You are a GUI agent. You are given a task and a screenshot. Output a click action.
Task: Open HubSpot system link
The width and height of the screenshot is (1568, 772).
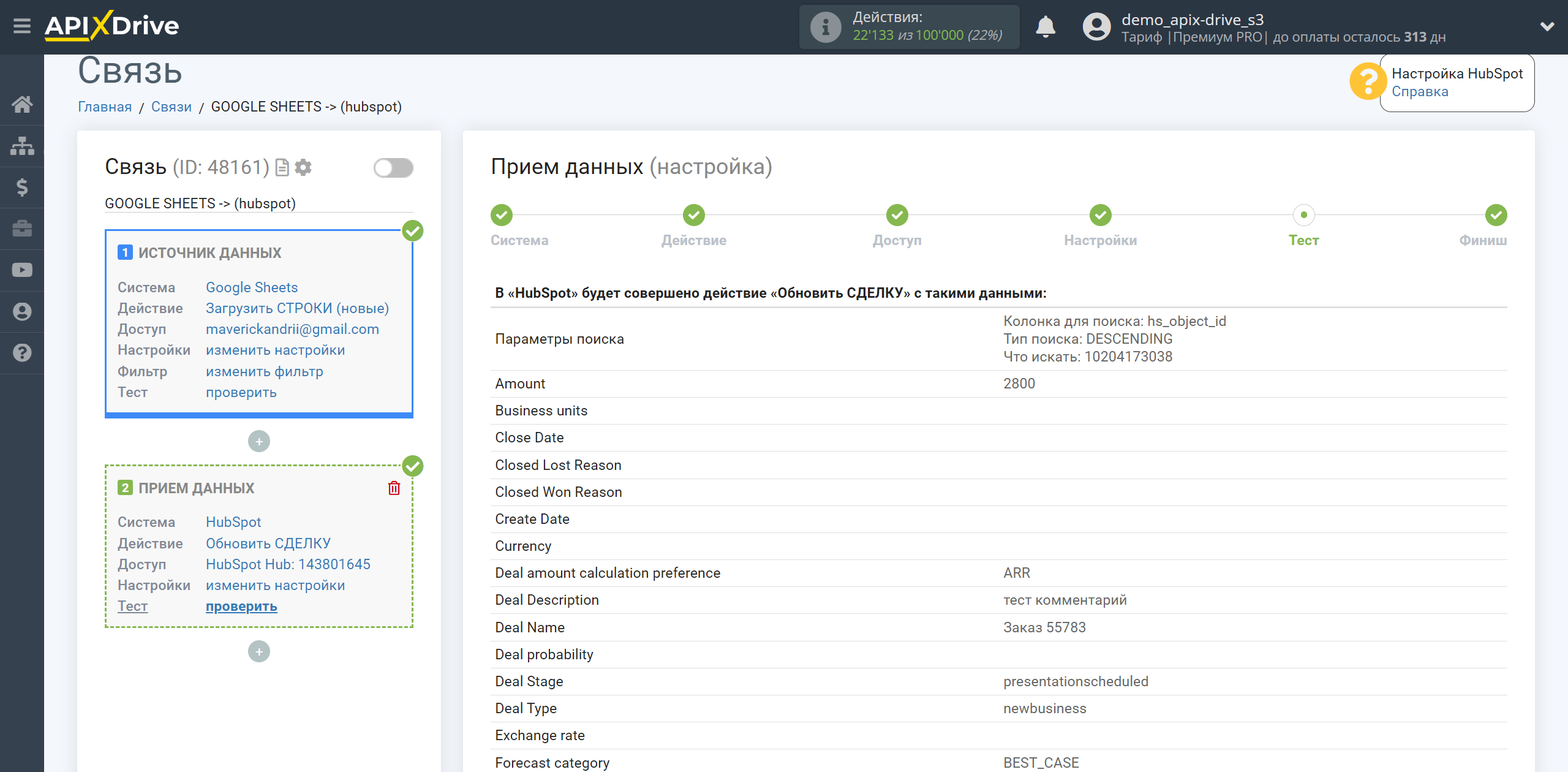click(233, 522)
